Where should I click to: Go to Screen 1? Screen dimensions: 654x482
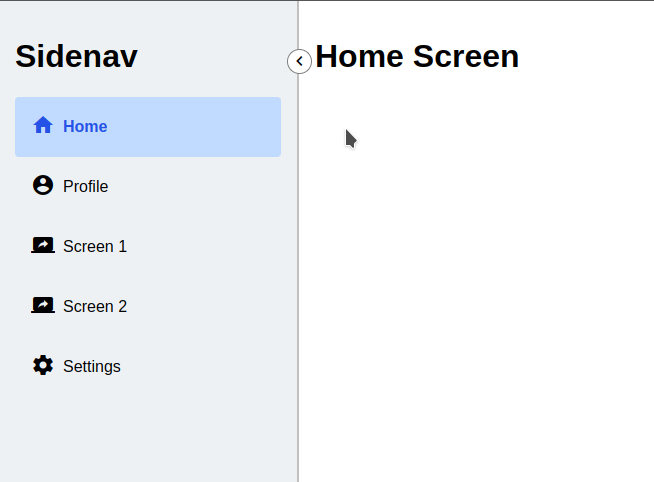pos(148,247)
